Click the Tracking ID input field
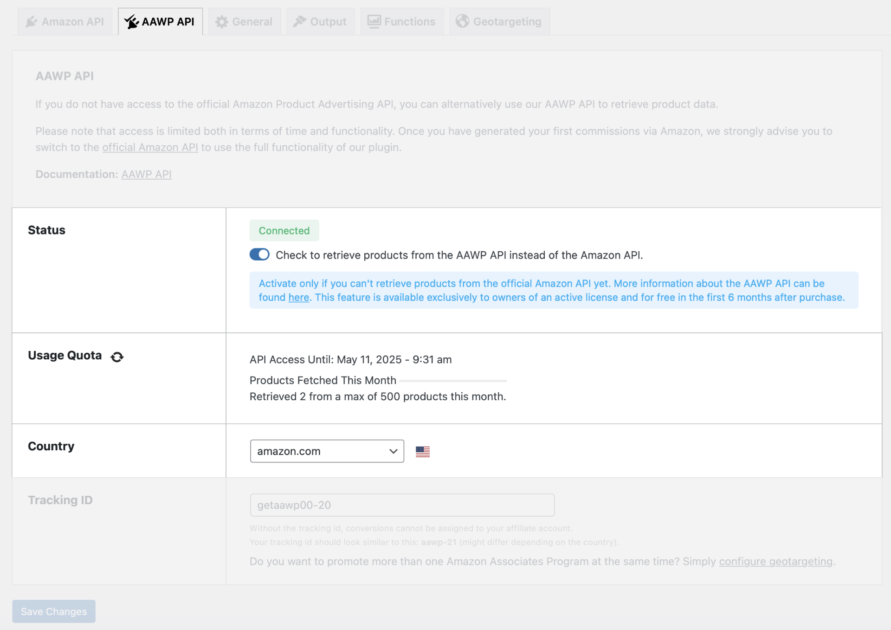The width and height of the screenshot is (891, 630). (x=402, y=505)
